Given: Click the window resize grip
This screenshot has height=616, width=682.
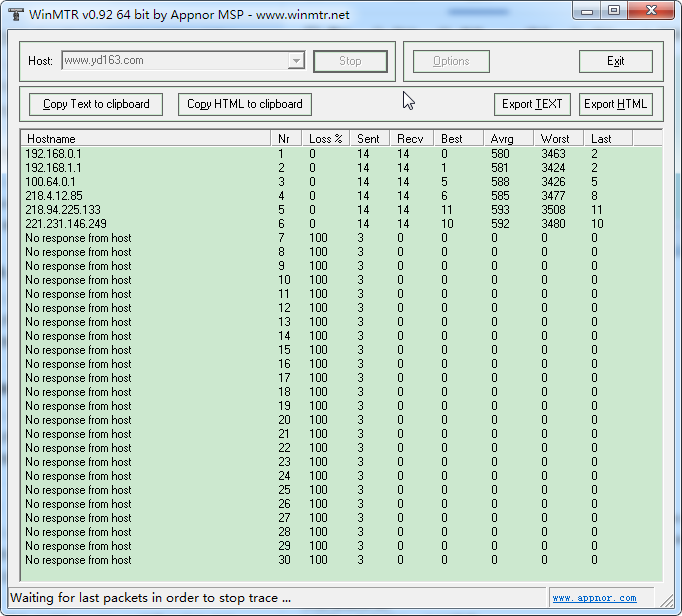Looking at the screenshot, I should 666,600.
